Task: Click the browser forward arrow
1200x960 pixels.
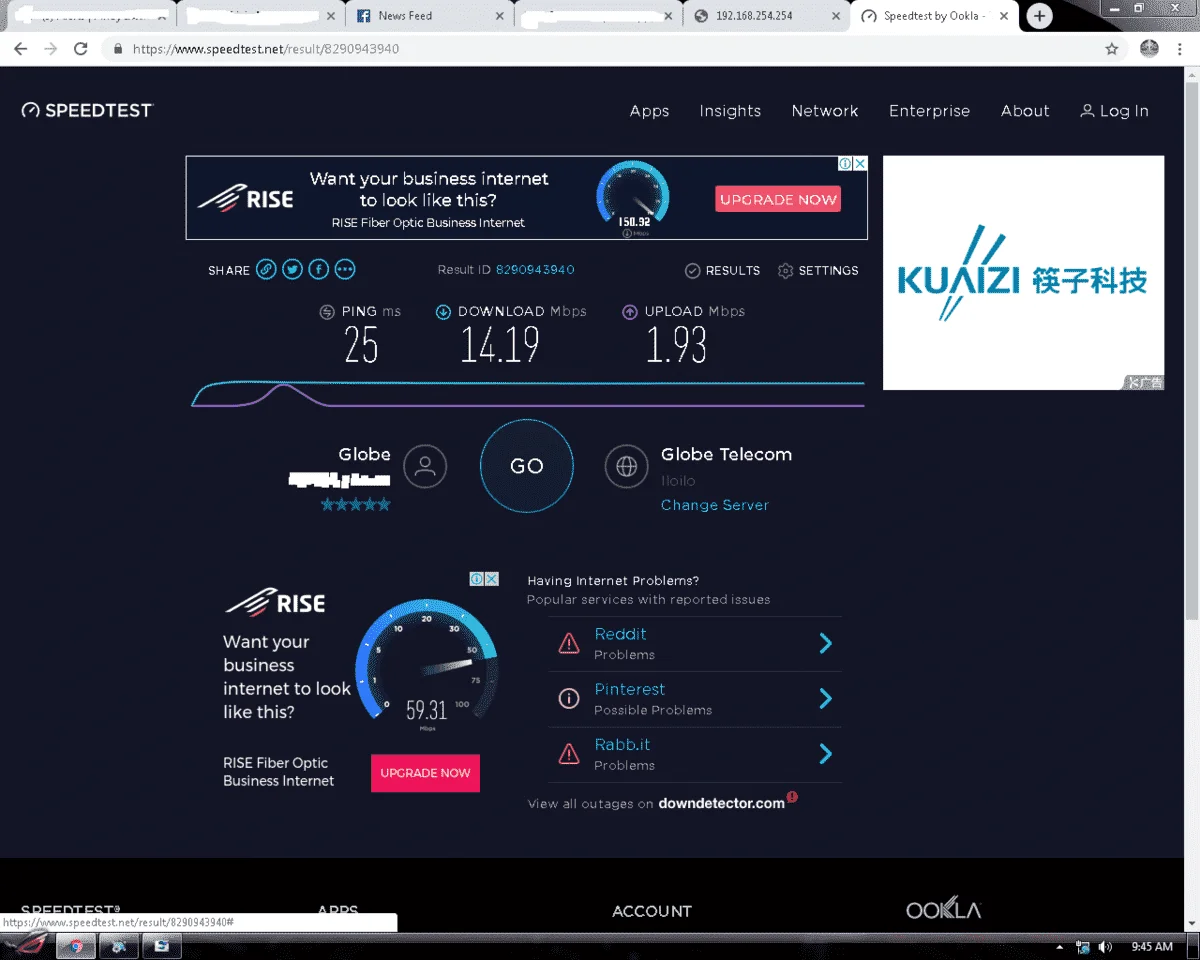Action: (51, 48)
